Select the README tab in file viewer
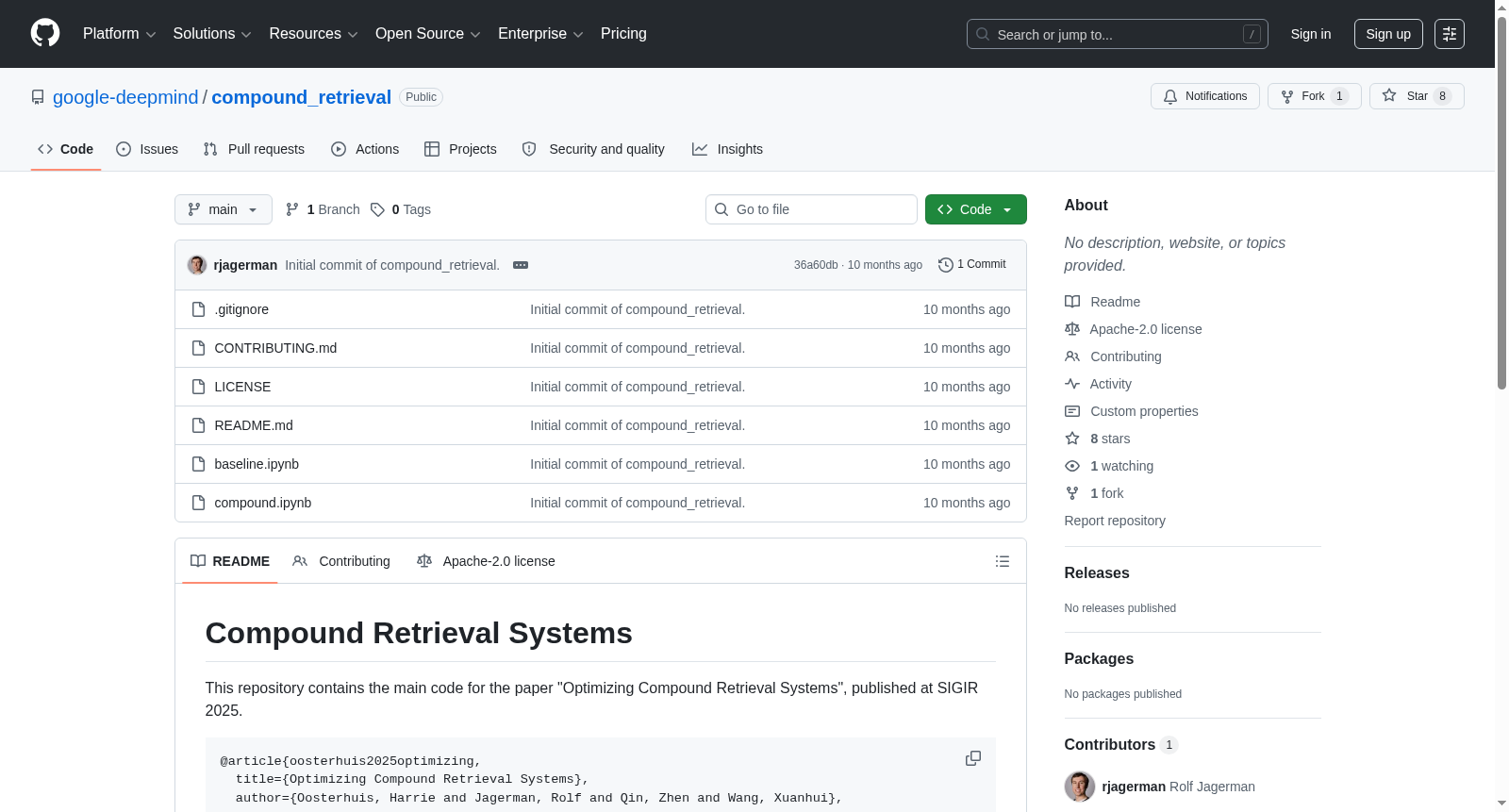This screenshot has width=1509, height=812. tap(230, 561)
